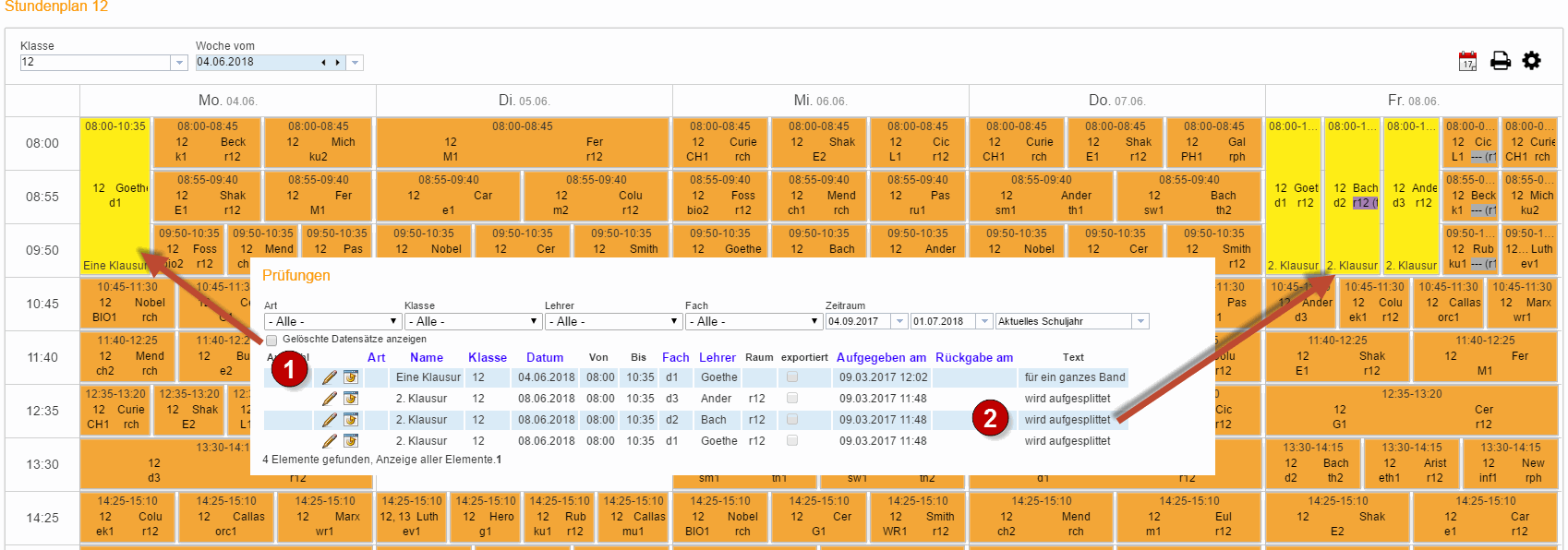Sort exams by 'Aufgegeben am' column
This screenshot has height=550, width=1568.
(x=881, y=357)
